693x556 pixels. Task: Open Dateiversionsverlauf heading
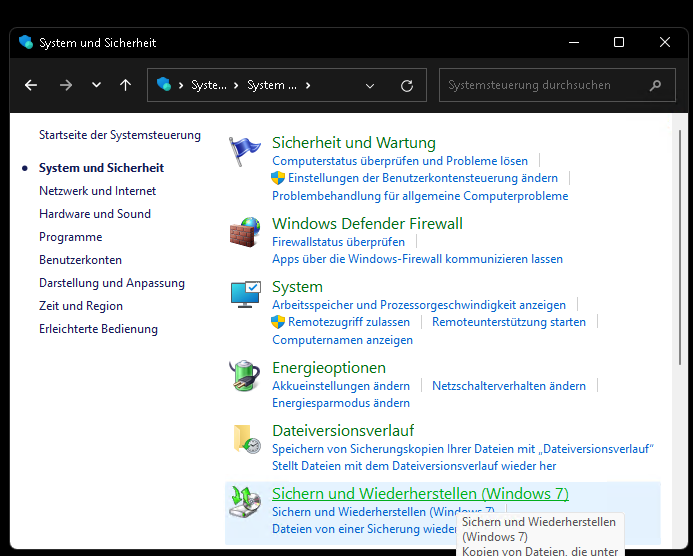343,430
